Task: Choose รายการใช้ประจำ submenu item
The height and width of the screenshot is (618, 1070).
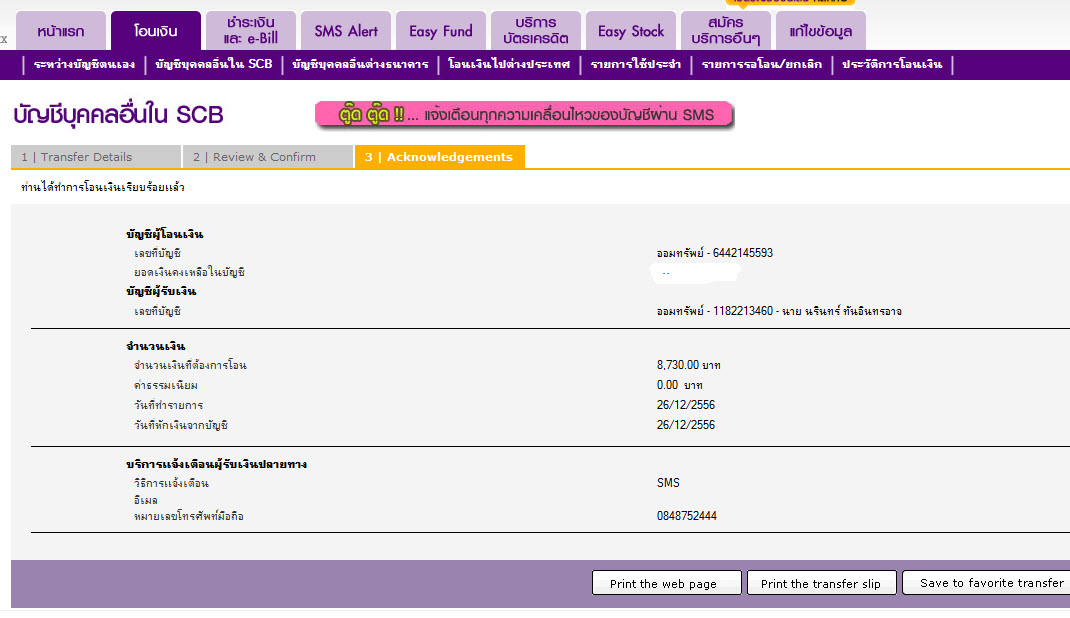Action: pyautogui.click(x=635, y=64)
